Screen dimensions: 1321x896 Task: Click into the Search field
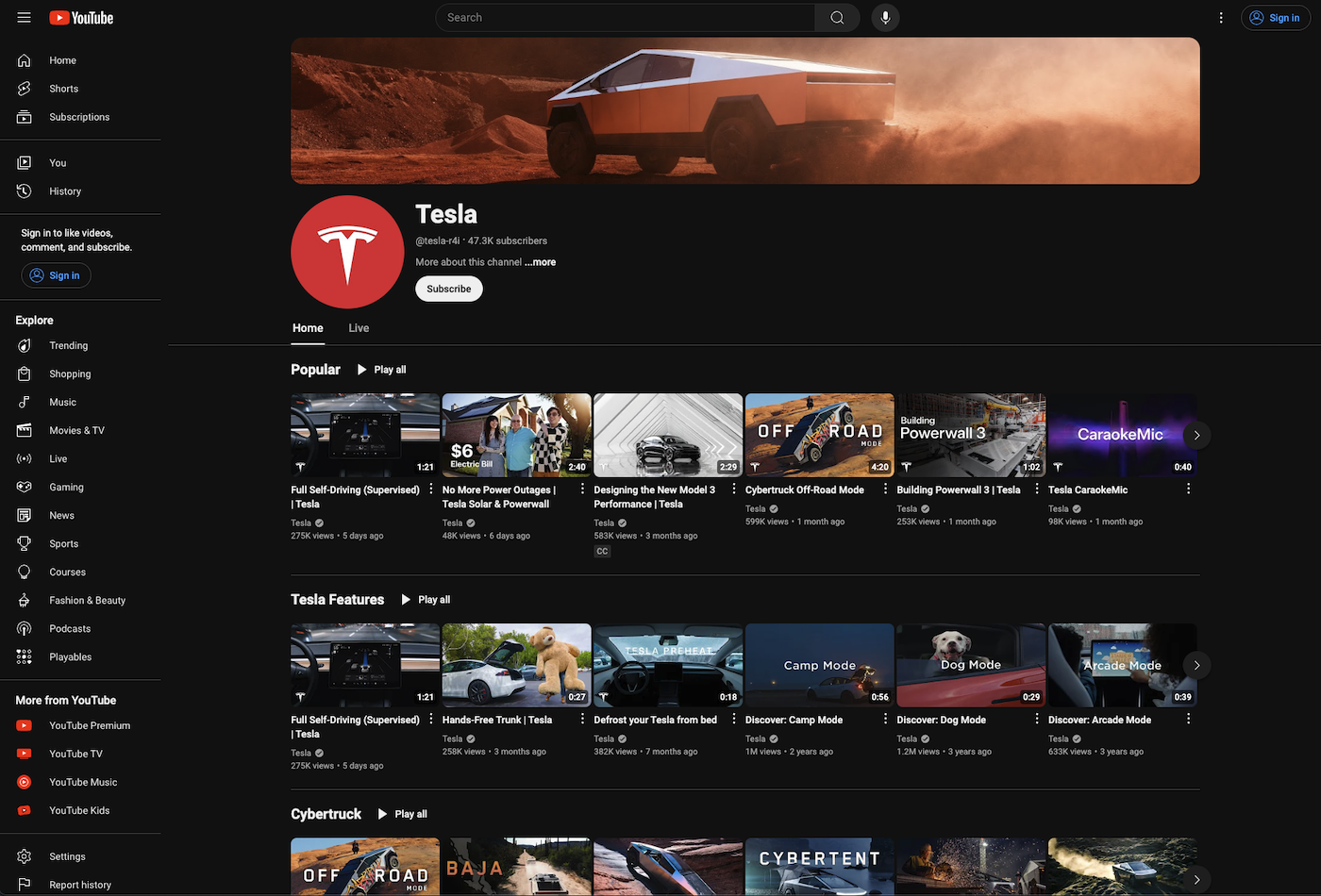[x=625, y=18]
